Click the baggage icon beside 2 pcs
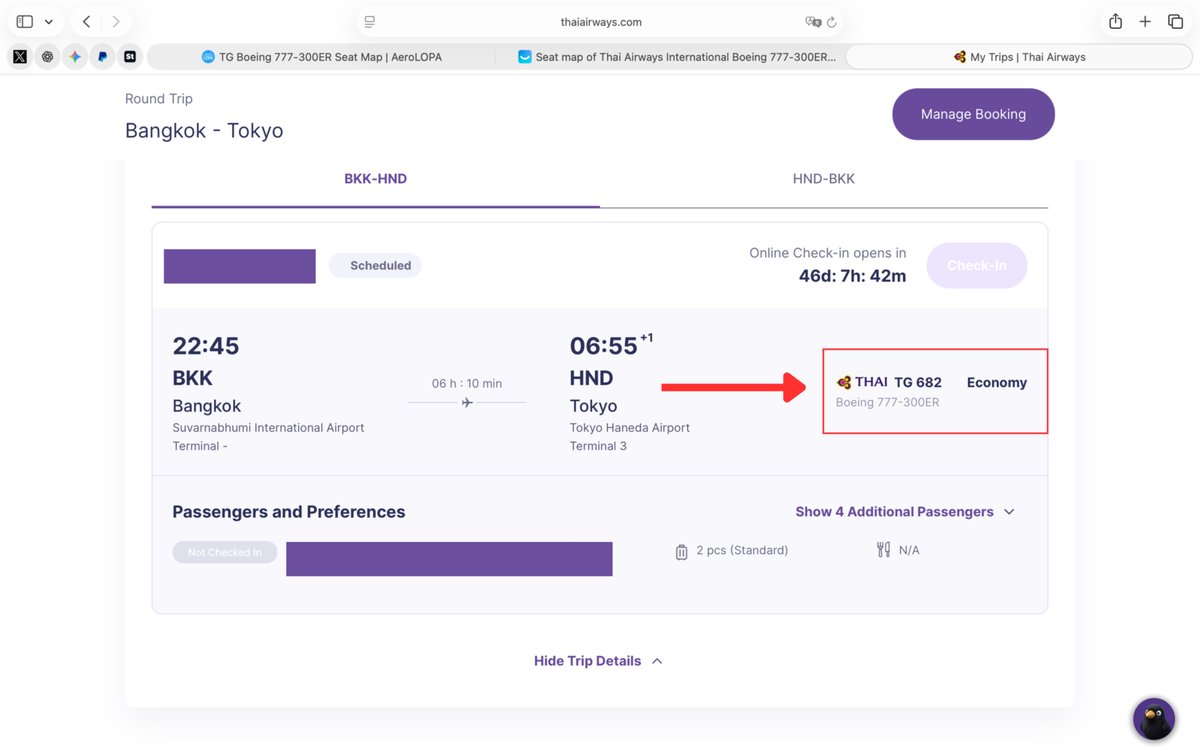This screenshot has width=1200, height=750. pyautogui.click(x=681, y=551)
